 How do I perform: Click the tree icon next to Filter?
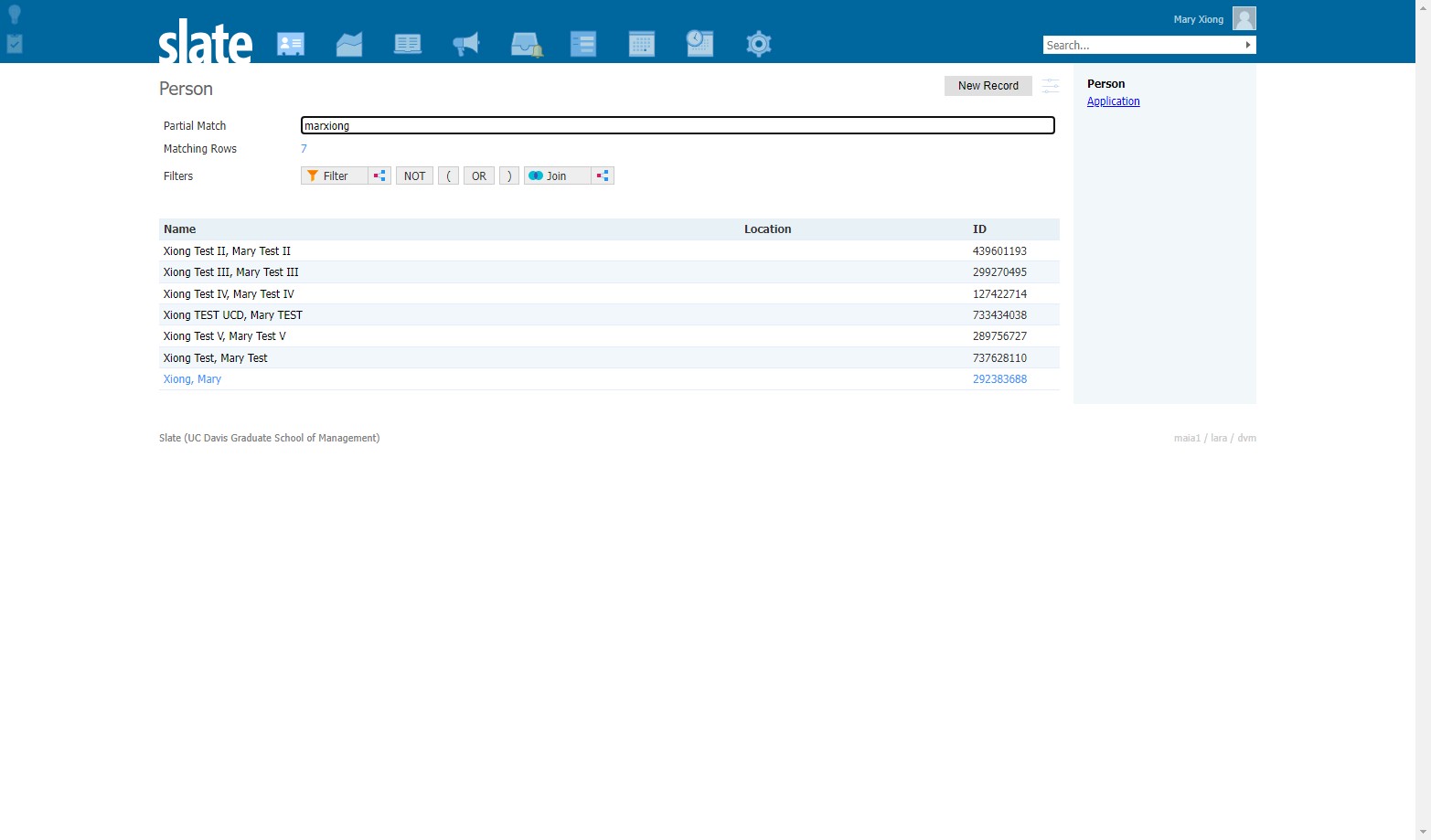pyautogui.click(x=379, y=175)
